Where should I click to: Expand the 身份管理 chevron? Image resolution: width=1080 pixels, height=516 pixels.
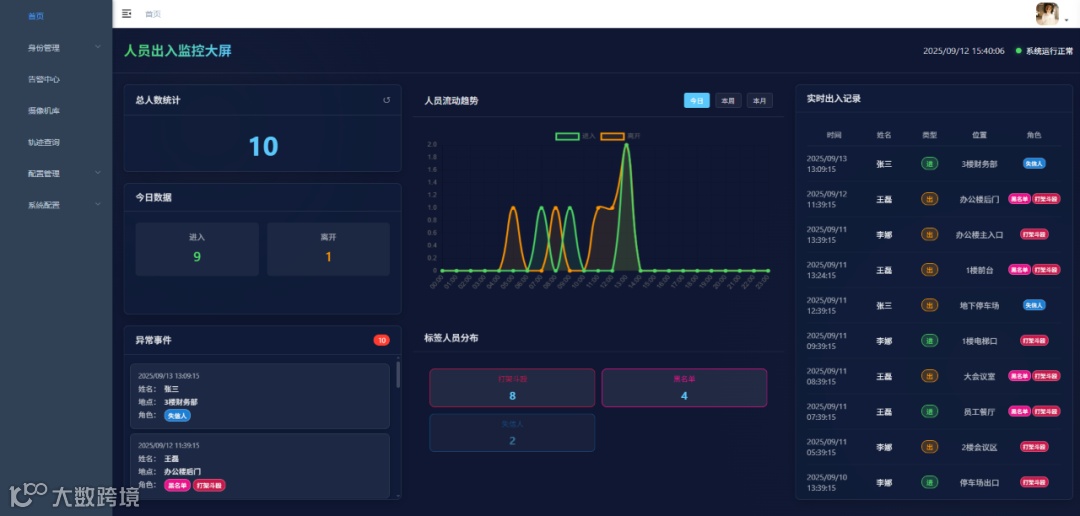point(98,47)
